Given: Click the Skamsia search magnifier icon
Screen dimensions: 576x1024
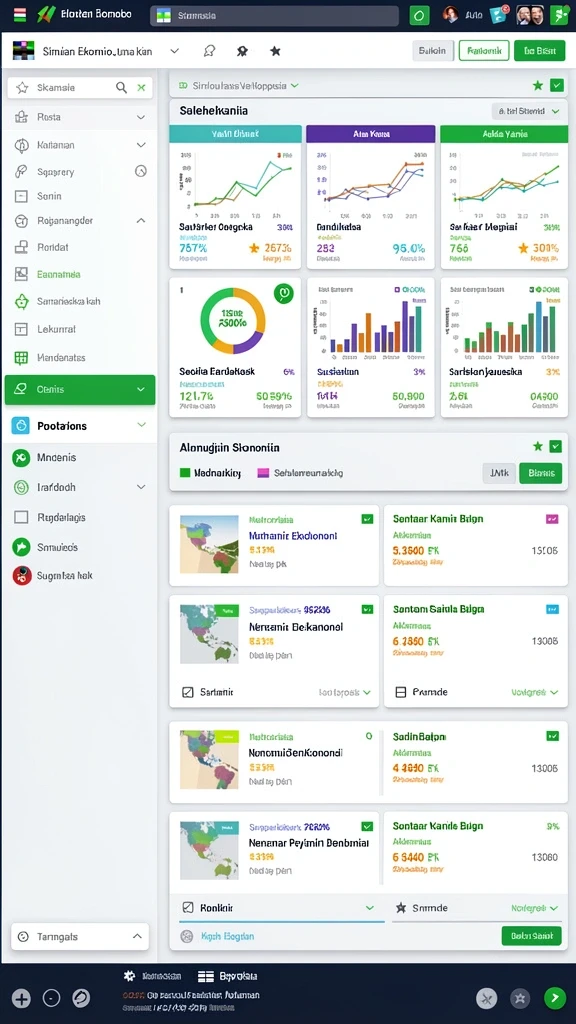Looking at the screenshot, I should point(121,88).
